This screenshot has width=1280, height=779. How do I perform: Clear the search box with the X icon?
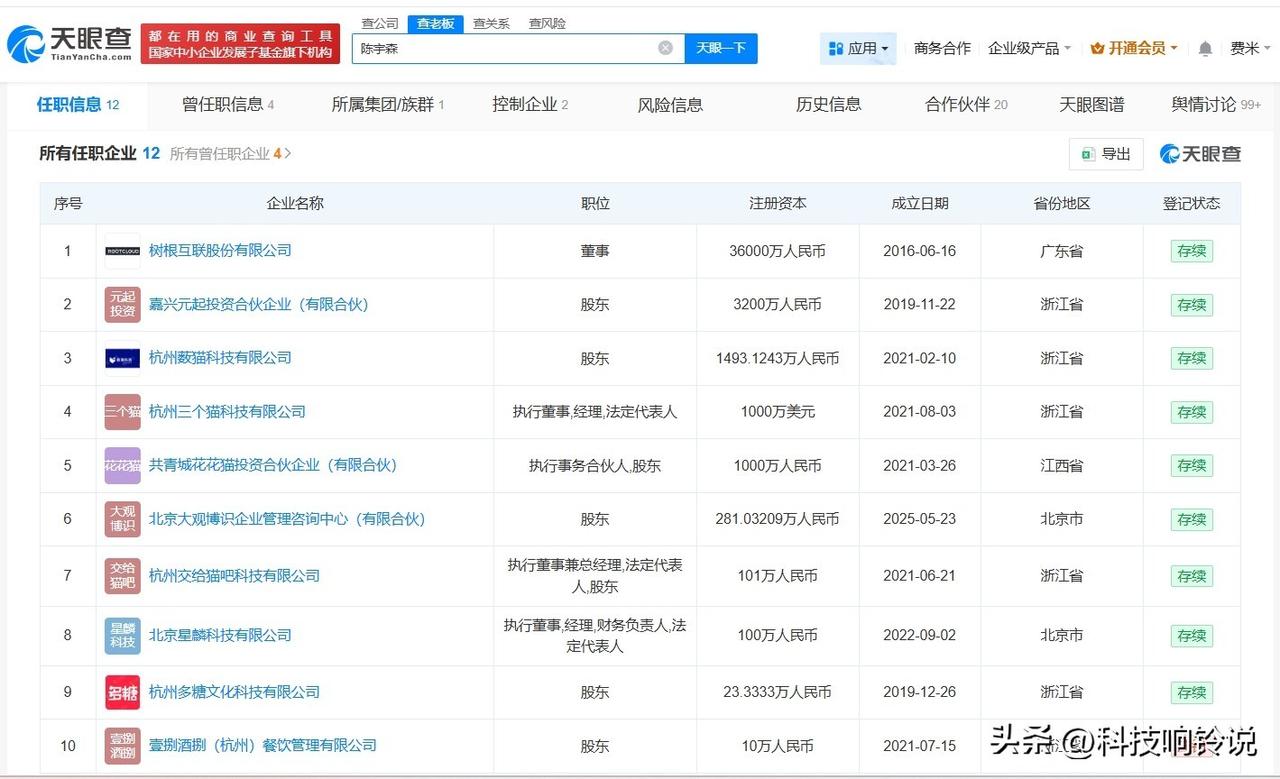665,48
